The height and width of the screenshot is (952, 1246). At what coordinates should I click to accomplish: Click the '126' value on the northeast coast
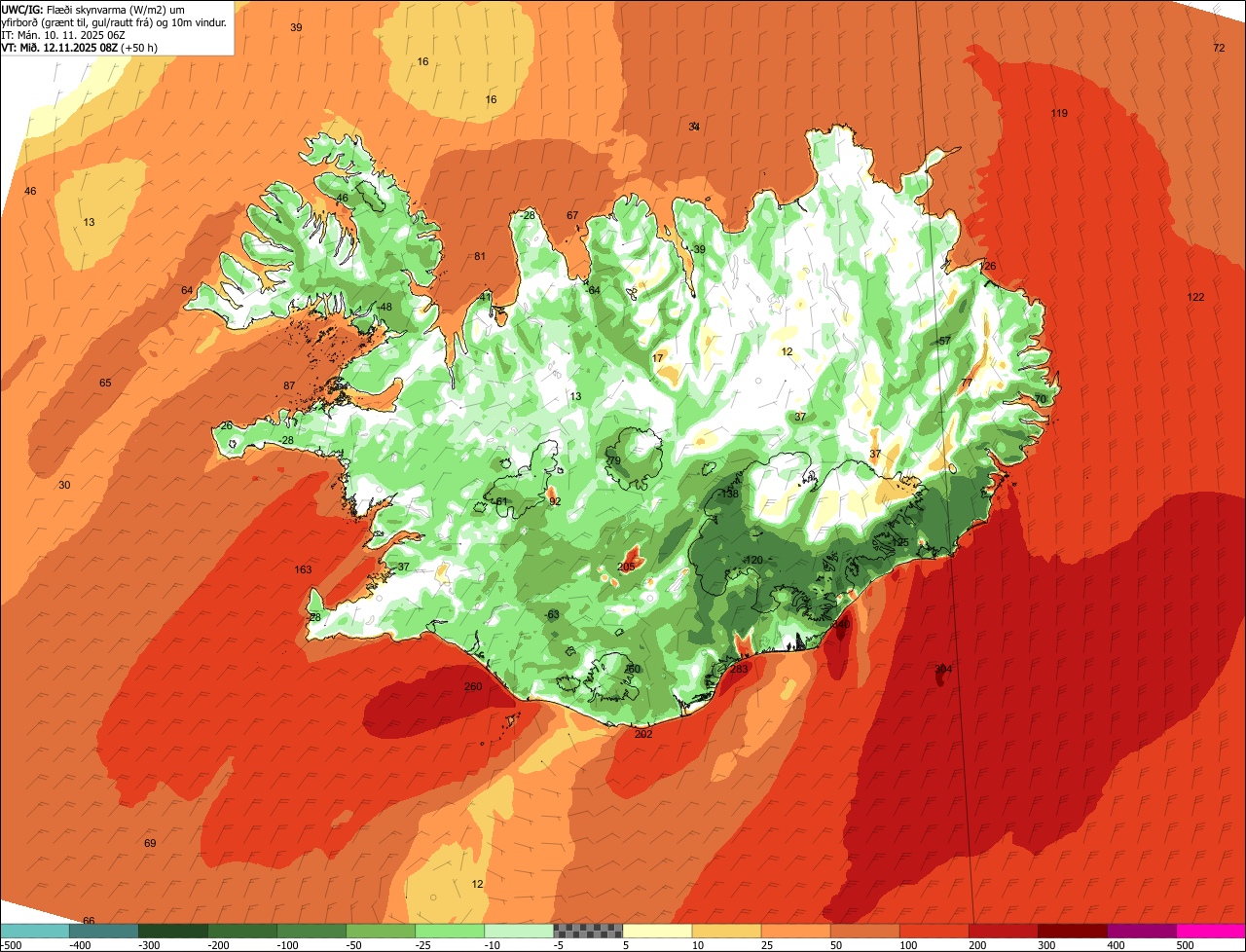(987, 266)
